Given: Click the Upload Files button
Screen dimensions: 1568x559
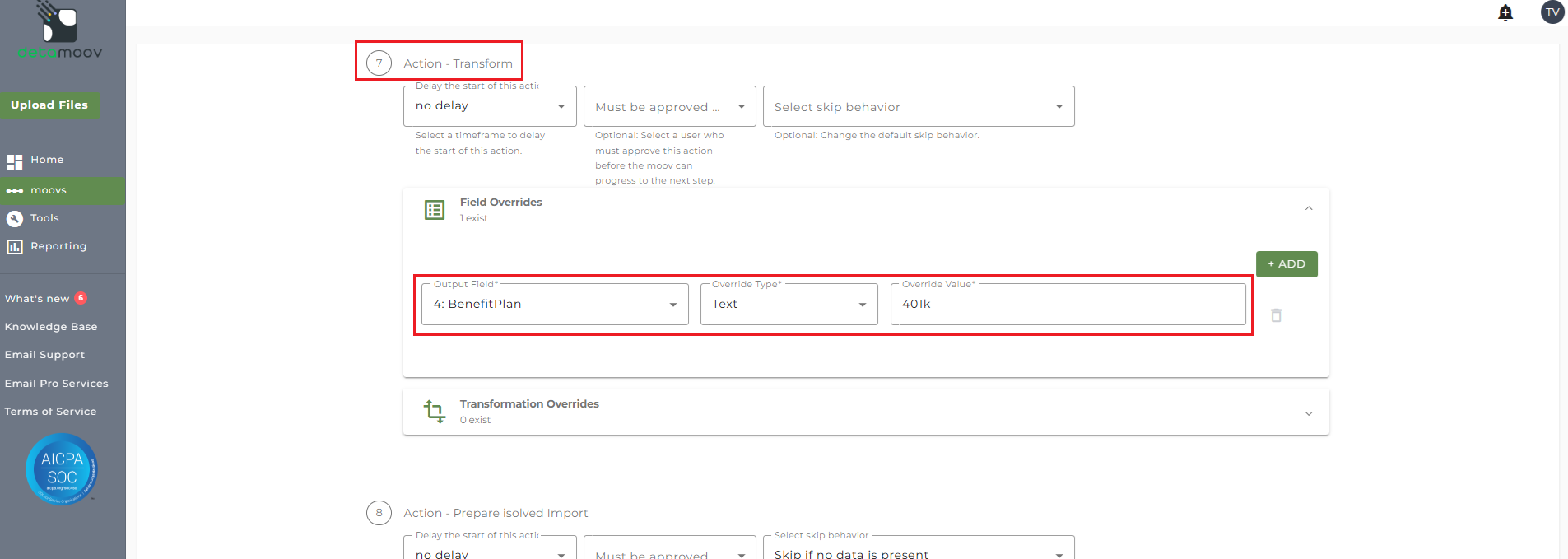Looking at the screenshot, I should [x=49, y=105].
